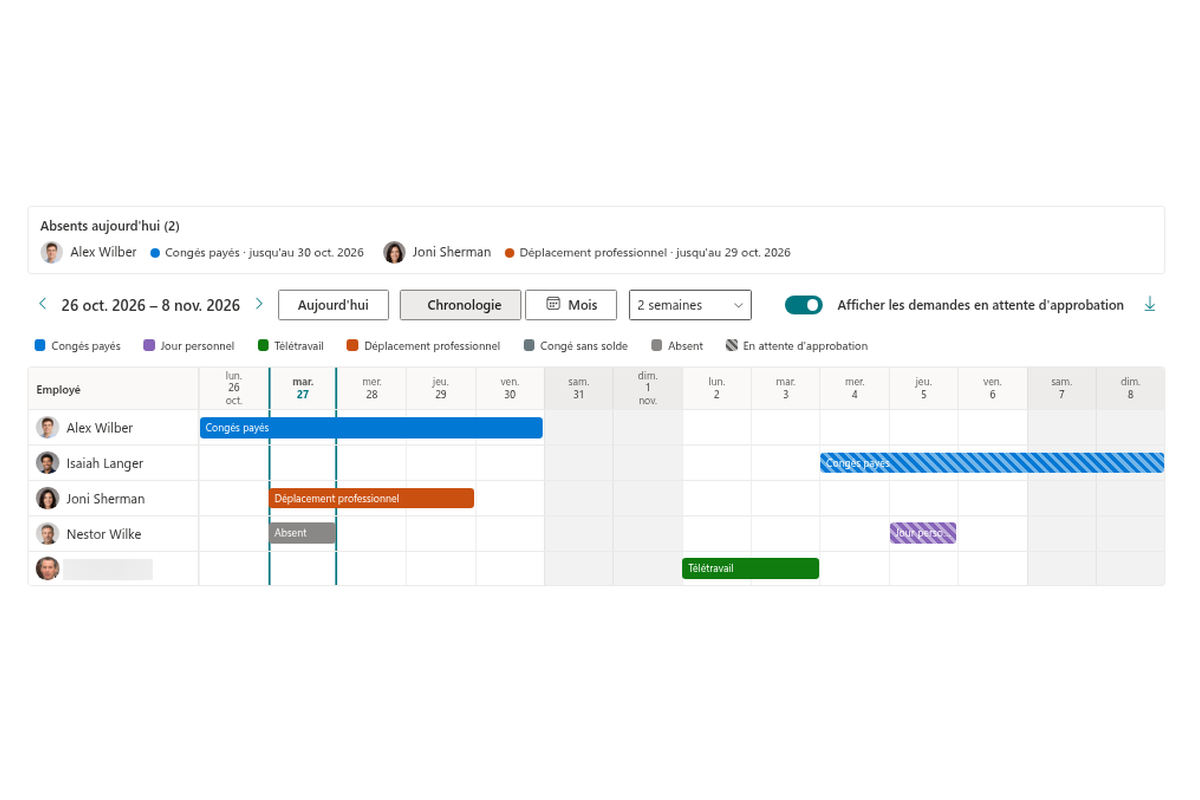Open Isaiah Langer's pending Congés payés bar
The image size is (1200, 800).
pos(992,463)
